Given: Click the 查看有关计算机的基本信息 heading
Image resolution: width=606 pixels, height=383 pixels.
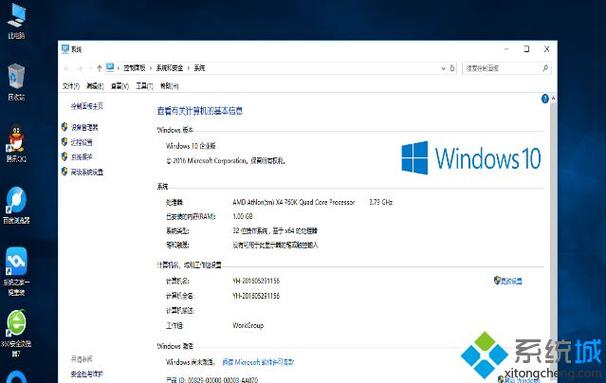Looking at the screenshot, I should [200, 111].
